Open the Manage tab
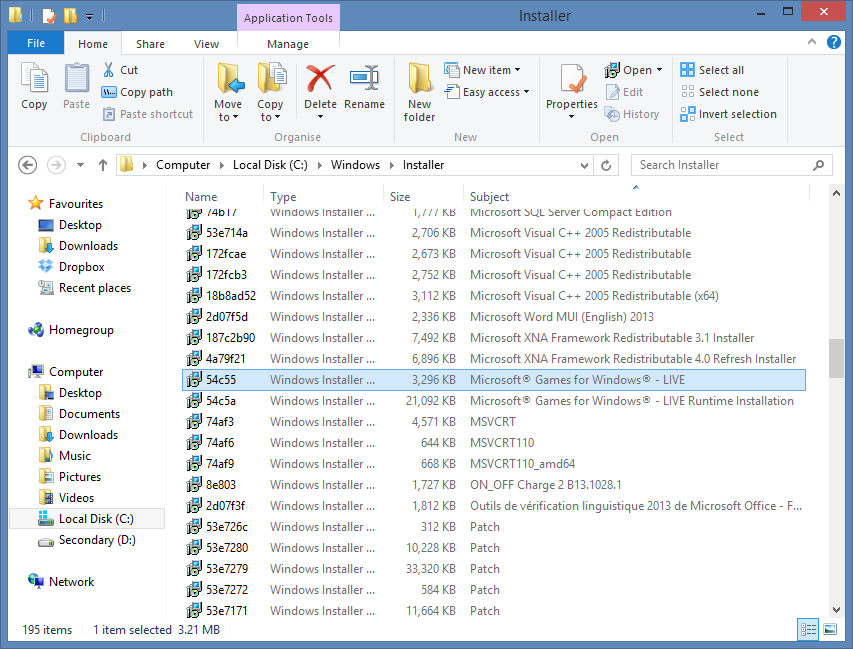Screen dimensions: 853x649 [288, 44]
